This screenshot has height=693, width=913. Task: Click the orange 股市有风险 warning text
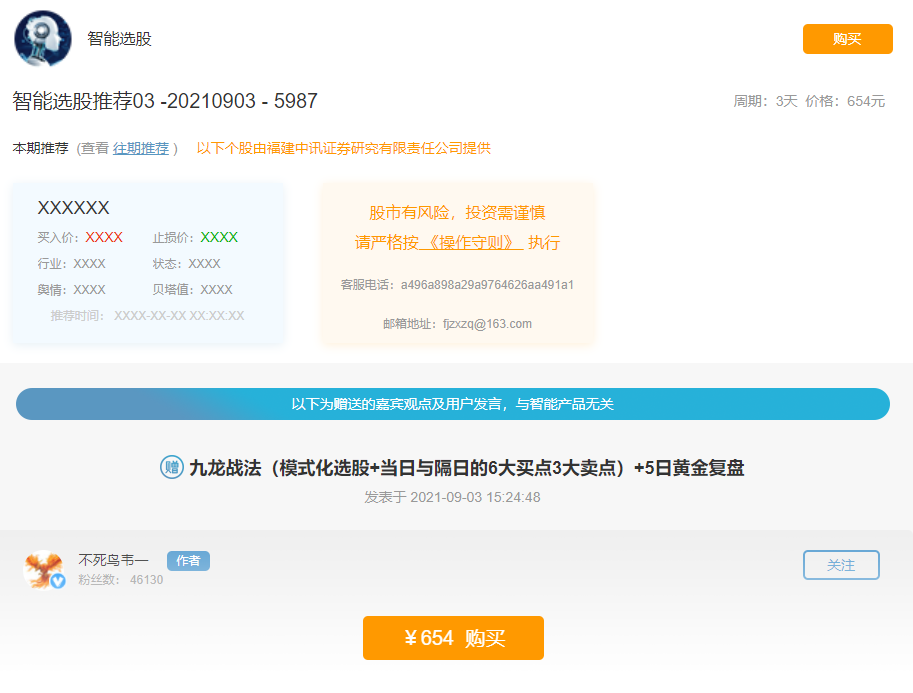click(457, 213)
